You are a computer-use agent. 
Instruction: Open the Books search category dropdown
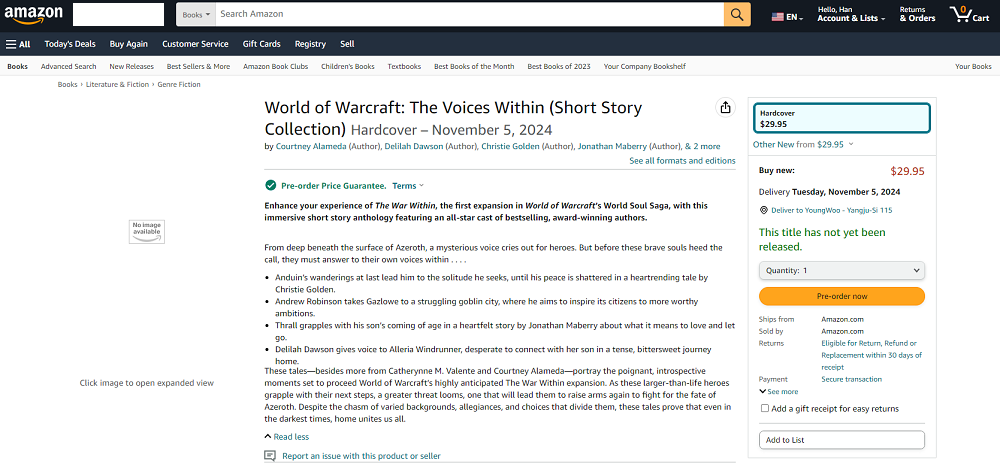[195, 14]
